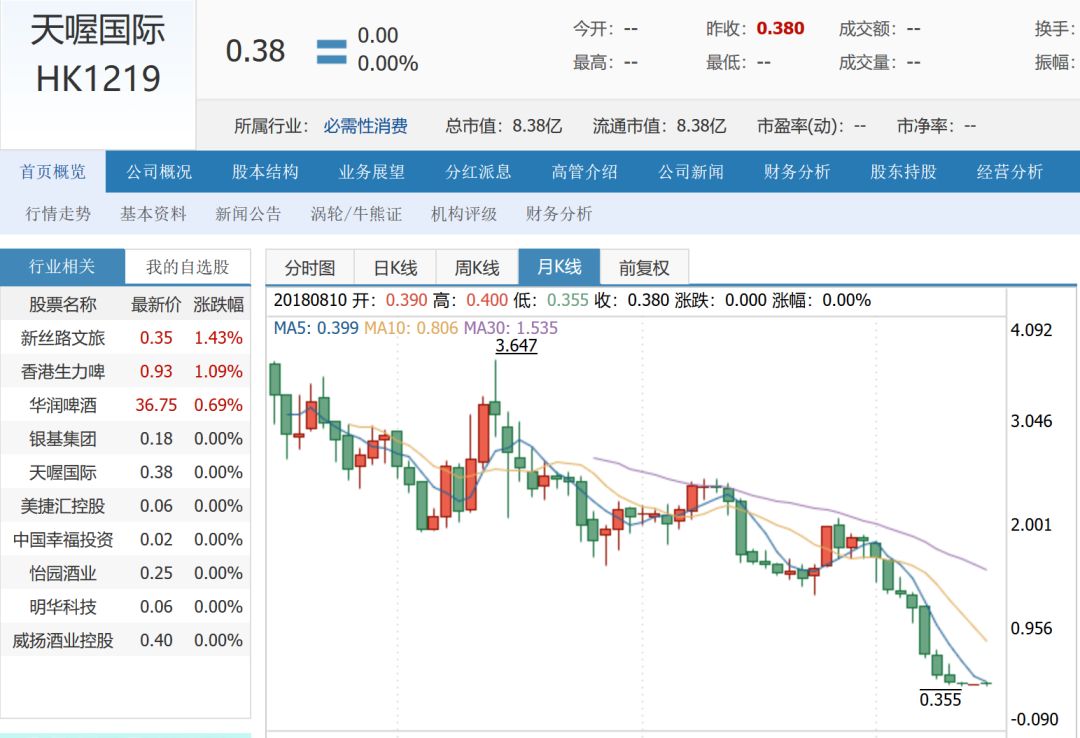Switch to 前复权 price adjustment mode
The width and height of the screenshot is (1080, 738).
coord(646,267)
